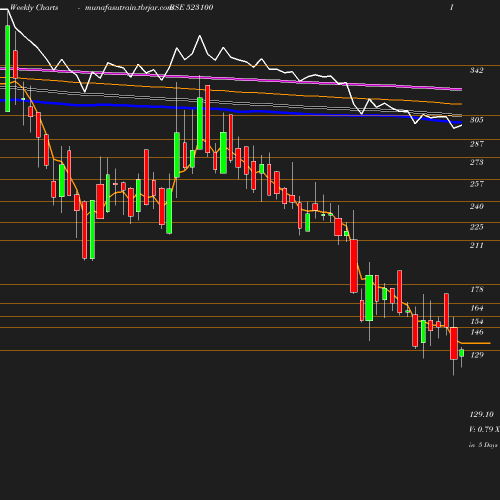Click the 164 price axis label
Screen dimensions: 500x500
point(477,308)
